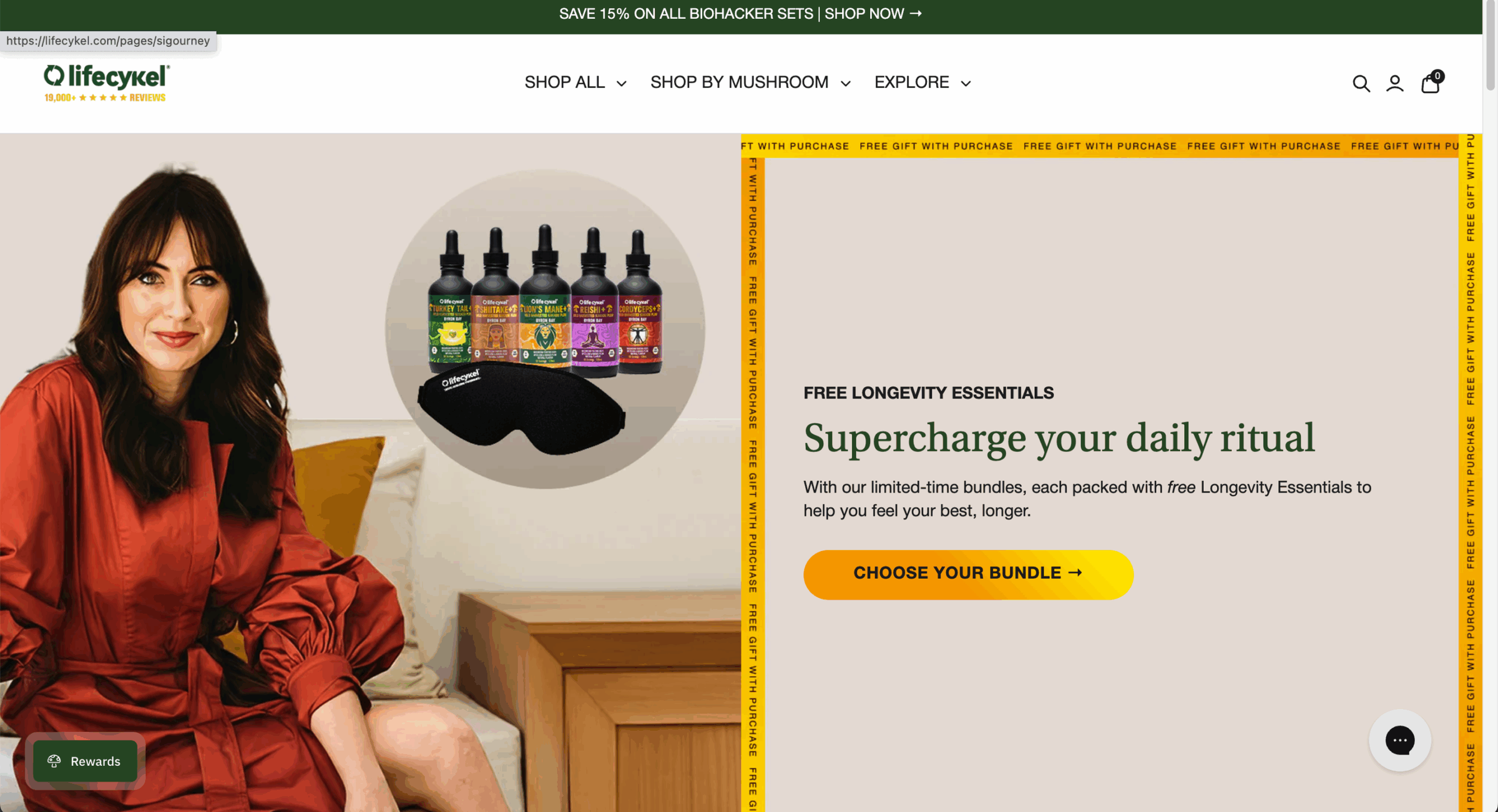This screenshot has height=812, width=1498.
Task: Click Choose Your Bundle button
Action: point(968,574)
